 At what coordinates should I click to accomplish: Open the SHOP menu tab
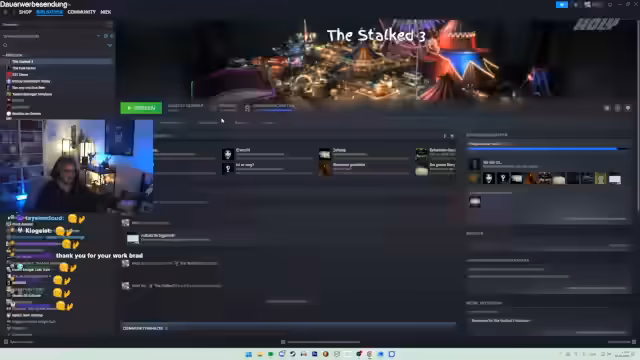(x=25, y=12)
